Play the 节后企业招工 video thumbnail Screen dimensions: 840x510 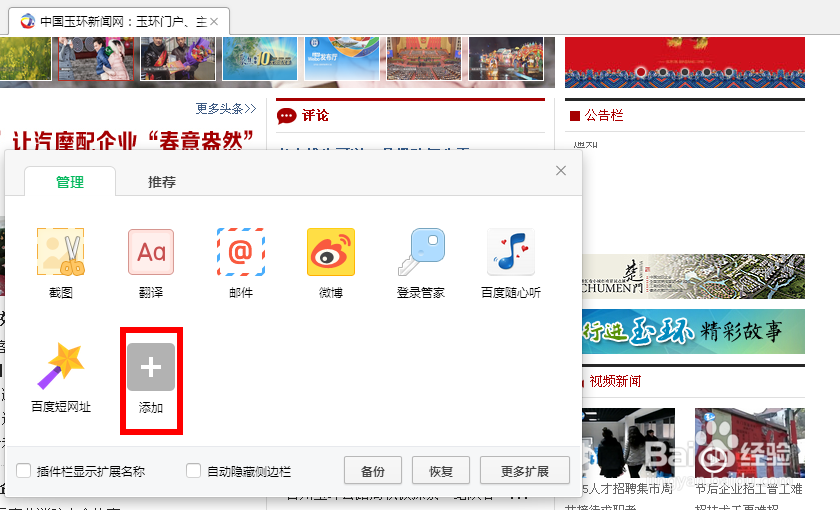(x=749, y=442)
